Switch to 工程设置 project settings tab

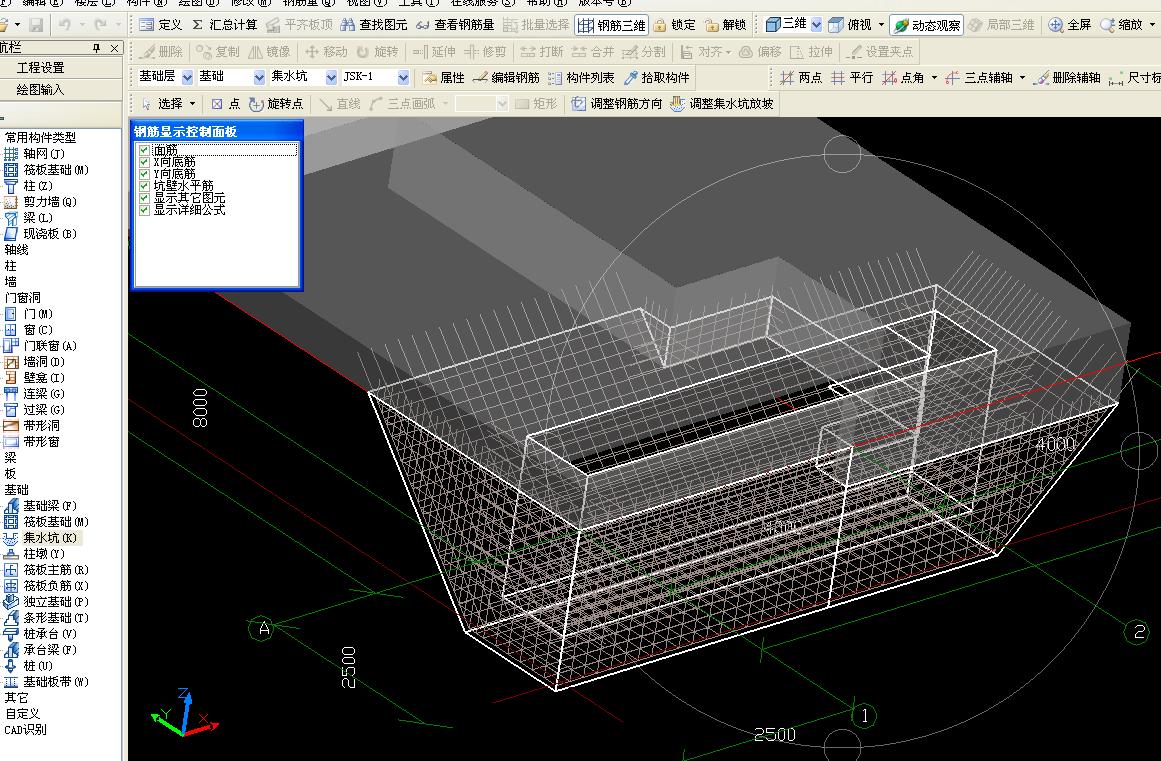tap(41, 67)
